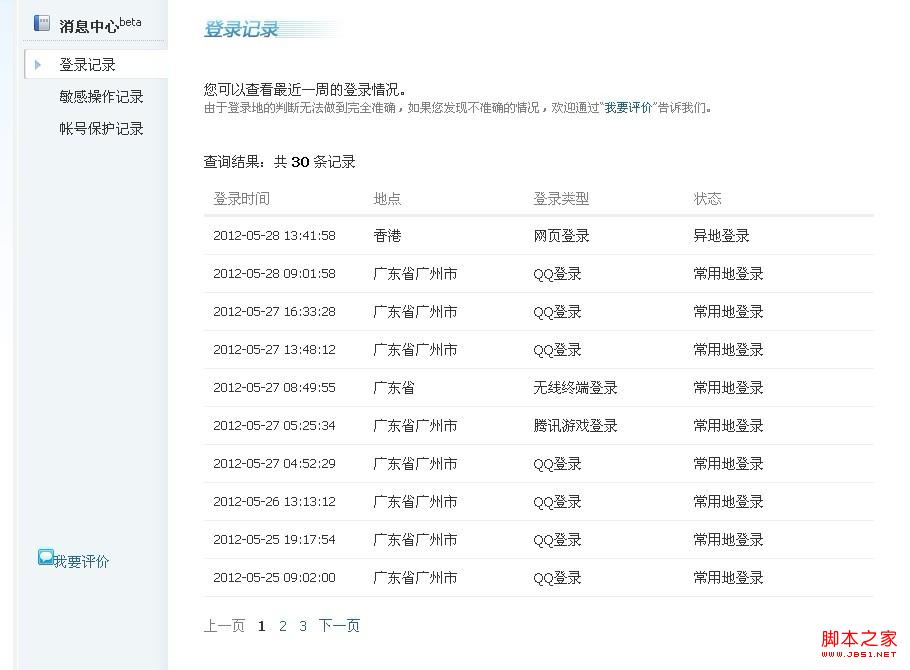Click the 登录时间 column header
910x670 pixels.
(241, 199)
